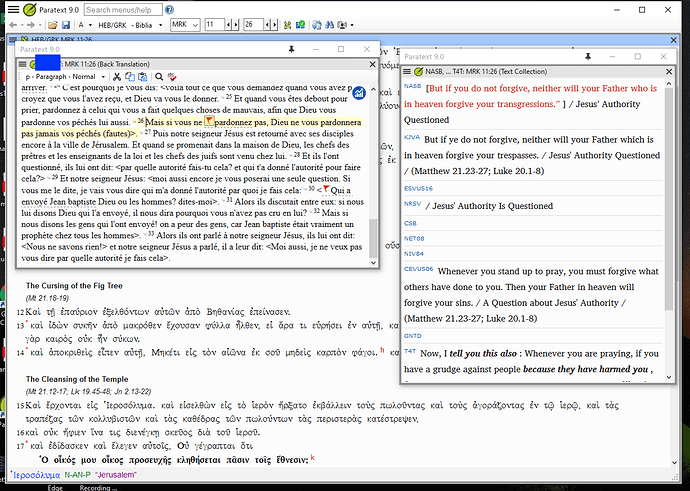The height and width of the screenshot is (491, 690).
Task: Paste with the clipboard icon
Action: pos(143,77)
